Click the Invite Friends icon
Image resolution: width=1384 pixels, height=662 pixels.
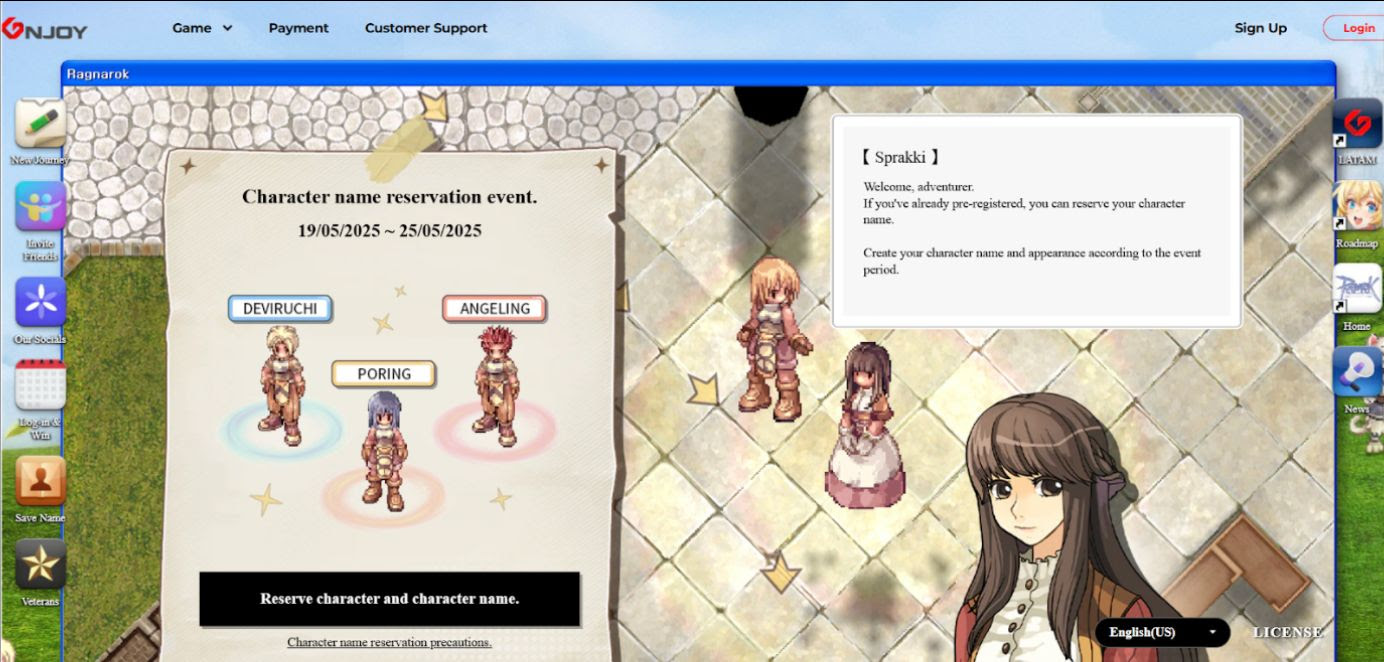(40, 207)
